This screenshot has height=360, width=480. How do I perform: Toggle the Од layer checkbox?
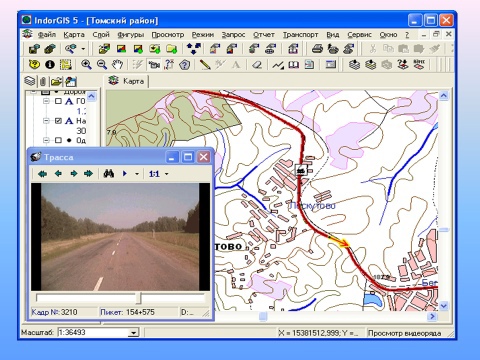(58, 140)
